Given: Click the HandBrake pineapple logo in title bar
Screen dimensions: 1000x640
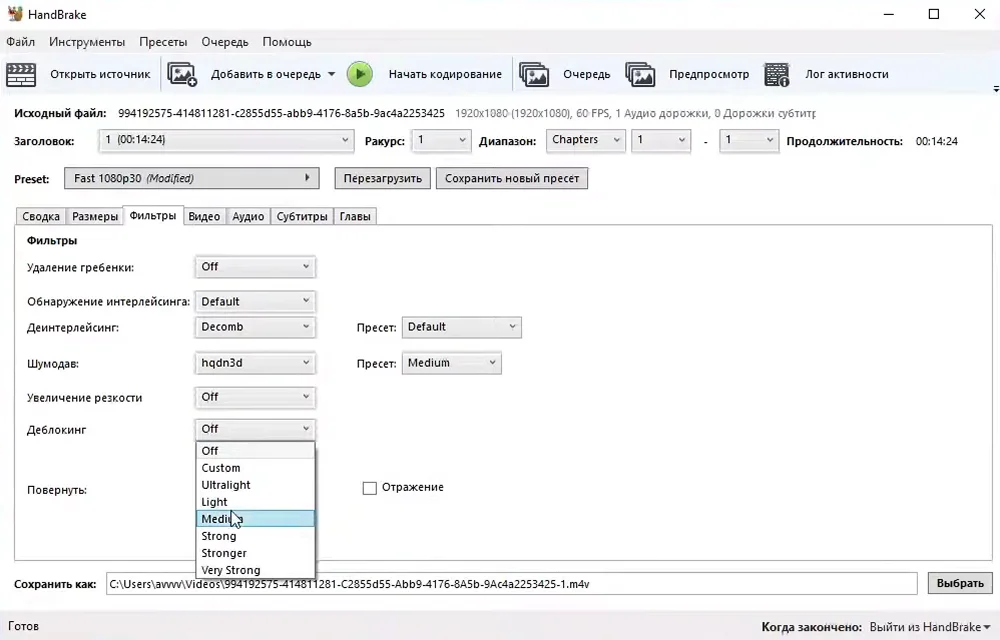Looking at the screenshot, I should (x=15, y=14).
